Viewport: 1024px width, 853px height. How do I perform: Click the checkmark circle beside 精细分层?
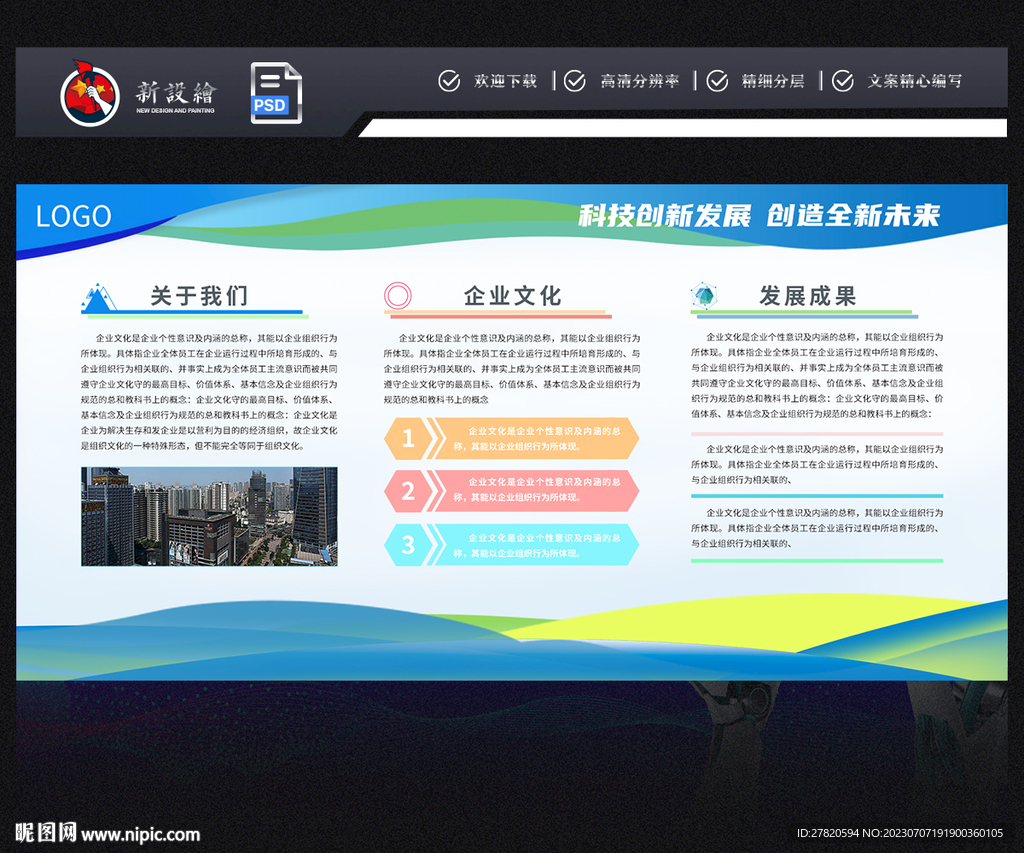(x=717, y=81)
